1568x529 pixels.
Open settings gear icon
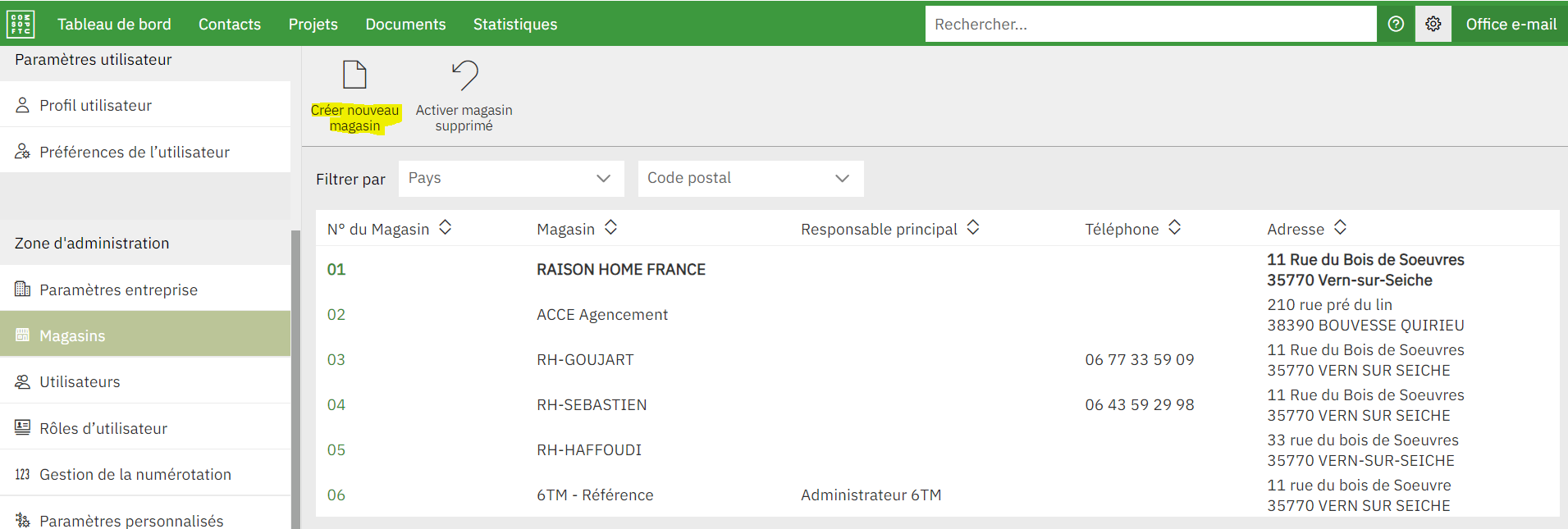(1433, 24)
